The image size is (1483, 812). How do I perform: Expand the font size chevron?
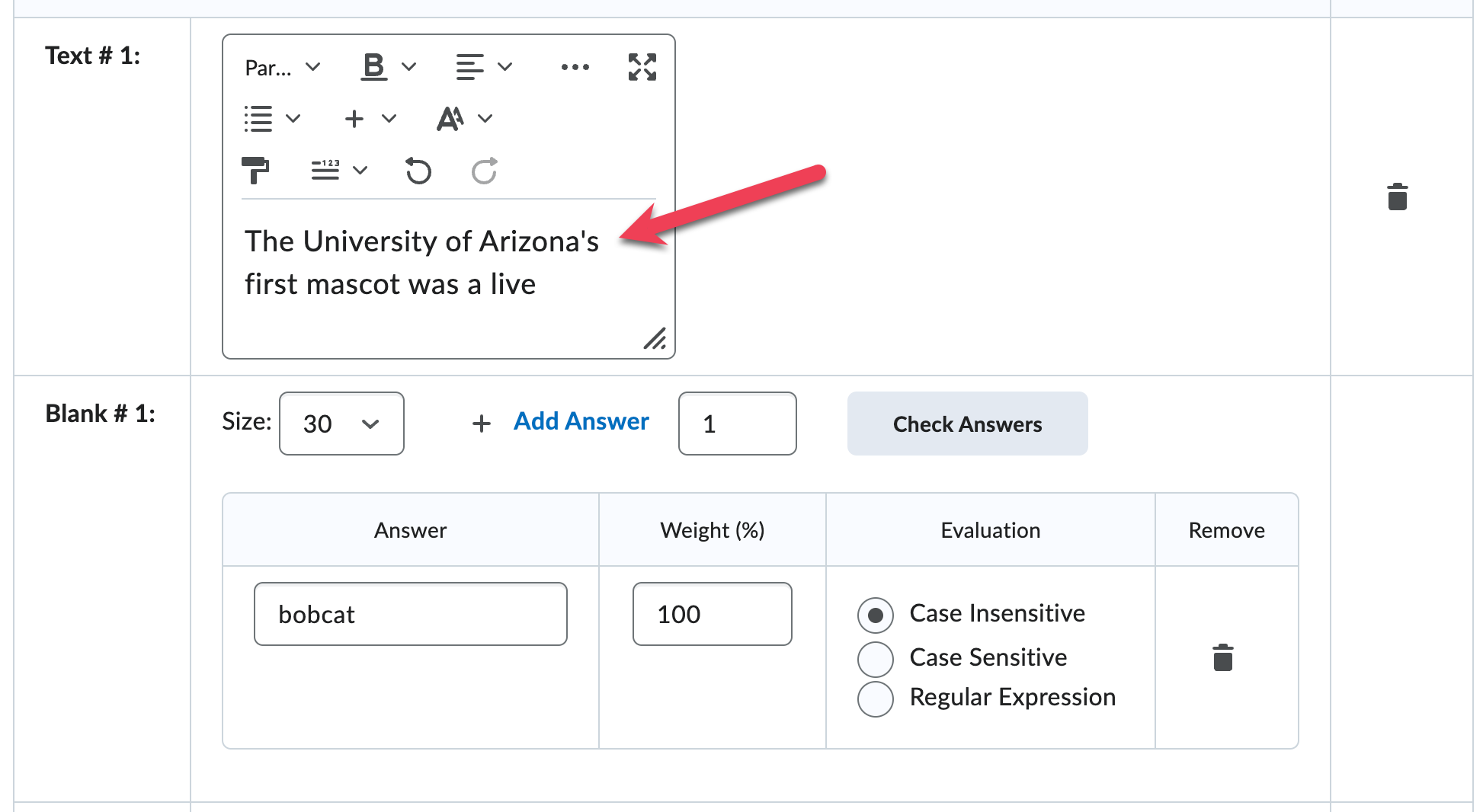coord(485,119)
